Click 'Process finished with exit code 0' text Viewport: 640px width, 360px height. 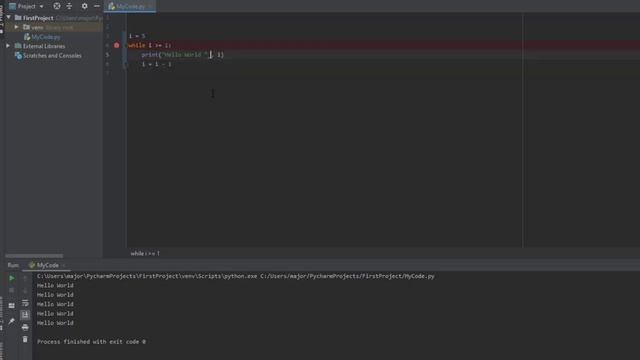point(91,342)
